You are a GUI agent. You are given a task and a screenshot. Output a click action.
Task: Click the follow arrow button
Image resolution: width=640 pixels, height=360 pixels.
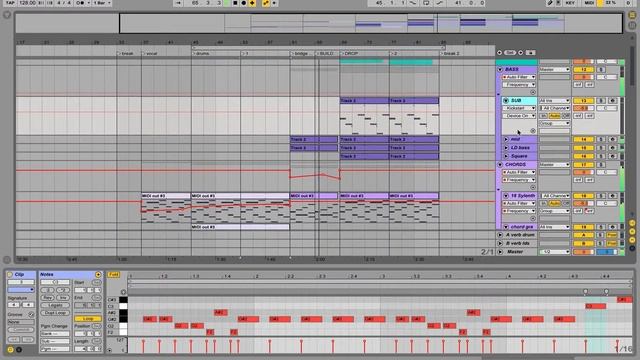(x=178, y=3)
